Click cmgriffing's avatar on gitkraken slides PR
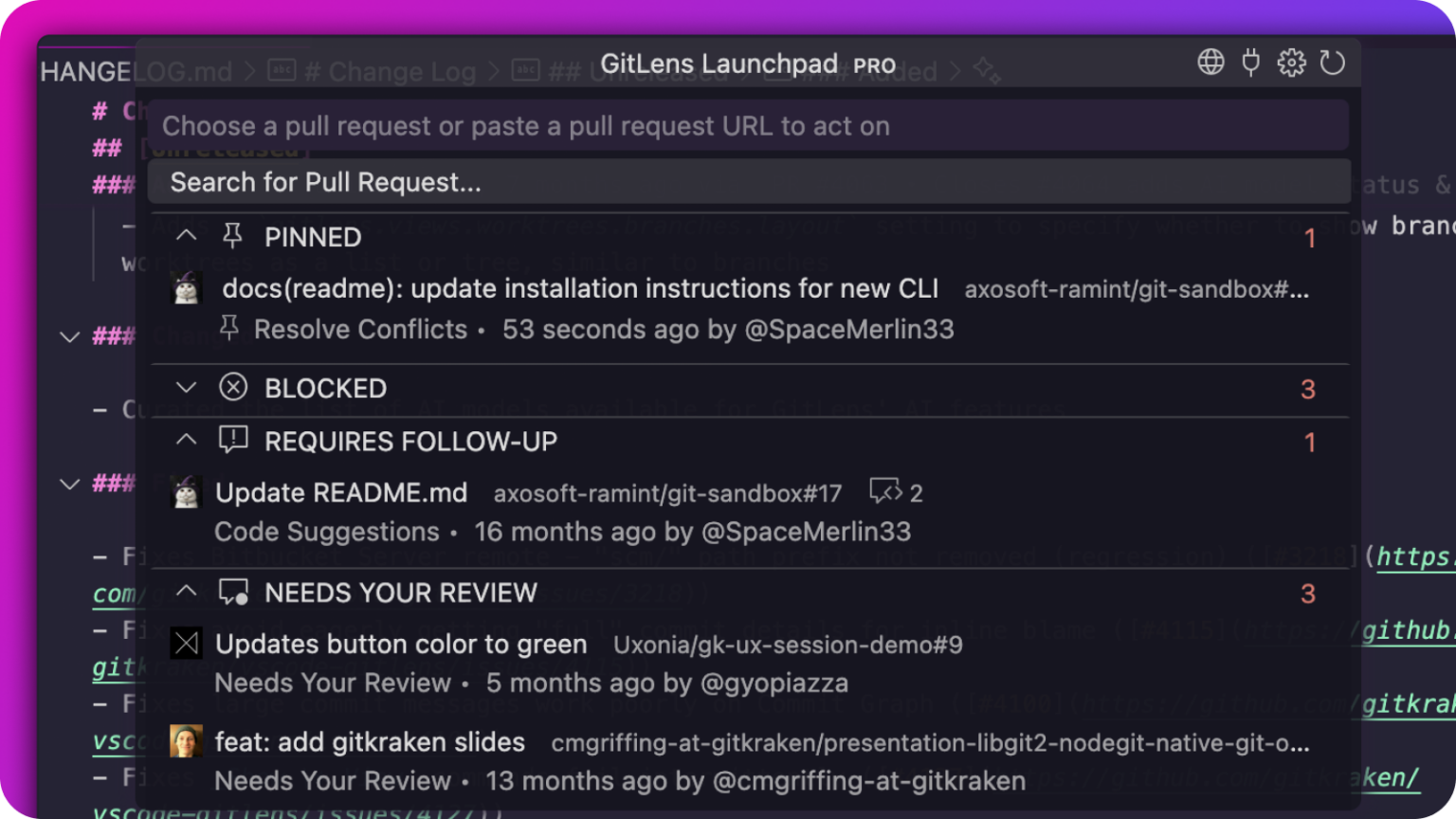The height and width of the screenshot is (819, 1456). coord(187,741)
